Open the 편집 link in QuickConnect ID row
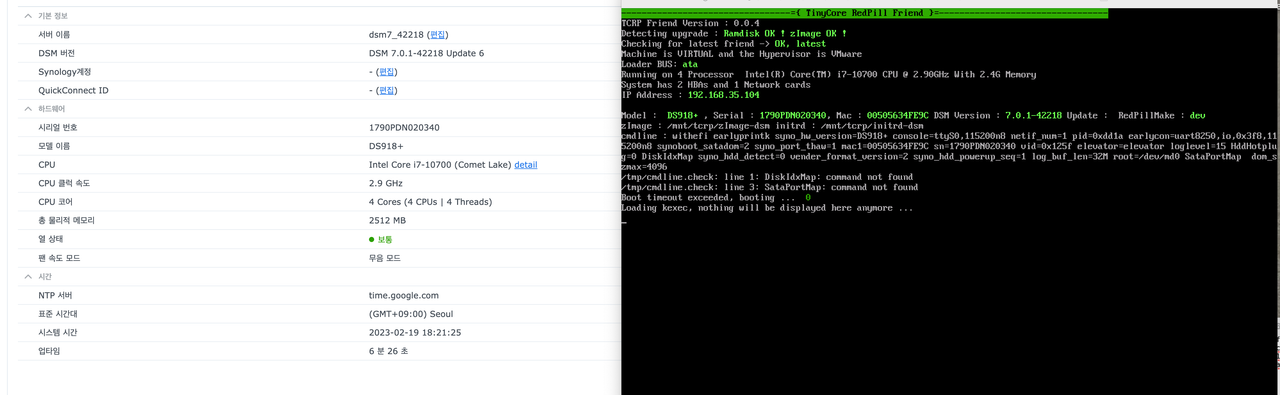This screenshot has width=1280, height=395. tap(387, 90)
